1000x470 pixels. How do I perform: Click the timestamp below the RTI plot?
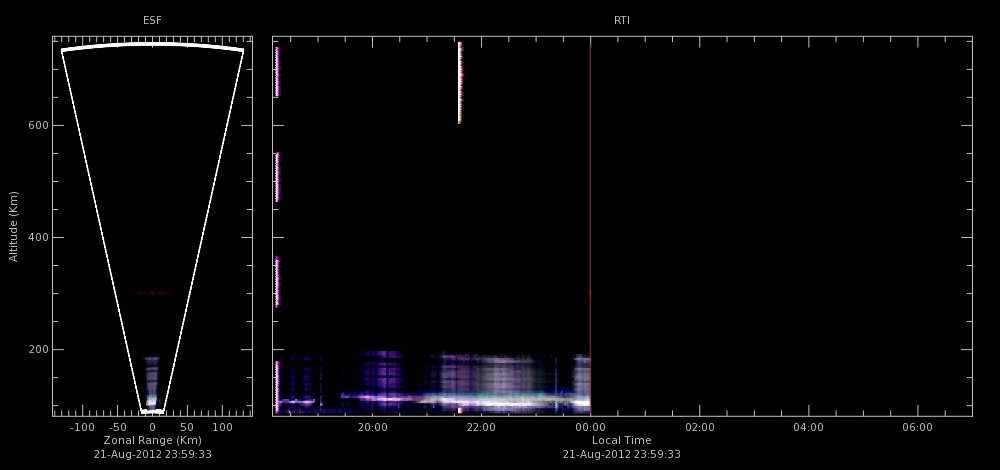click(x=622, y=454)
